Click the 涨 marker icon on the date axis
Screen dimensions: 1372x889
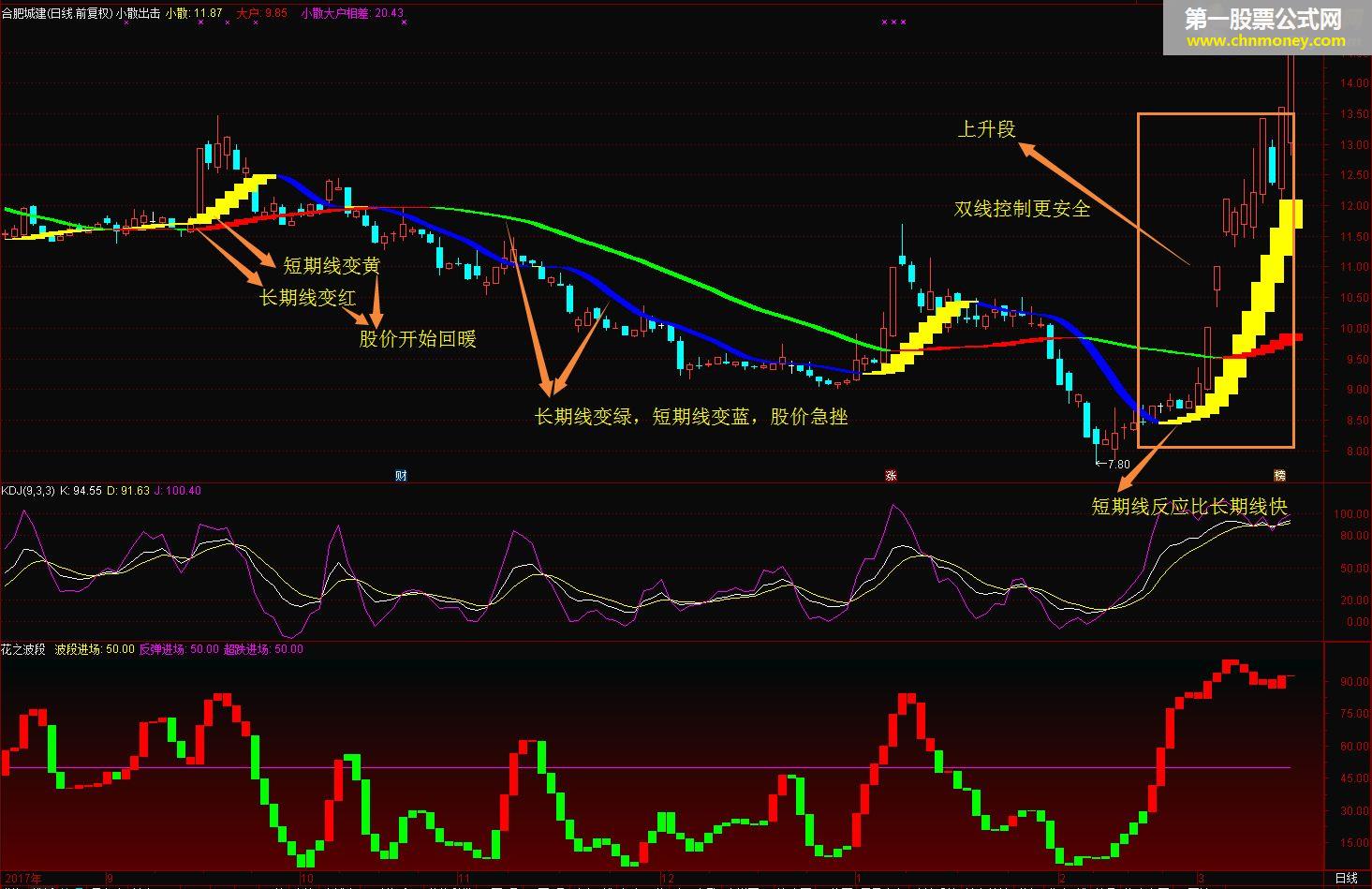point(891,476)
